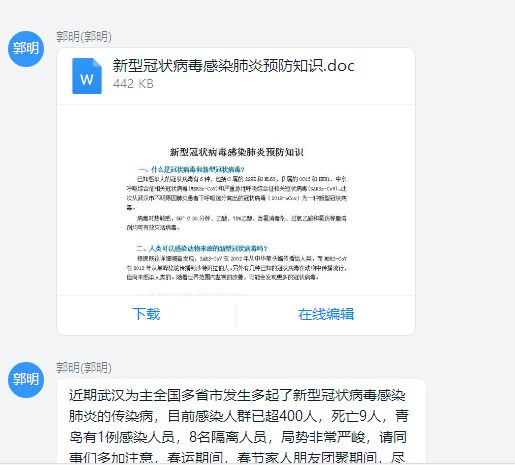Select sender name 郭明(郭明) above file card
Image resolution: width=515 pixels, height=465 pixels.
tap(84, 36)
